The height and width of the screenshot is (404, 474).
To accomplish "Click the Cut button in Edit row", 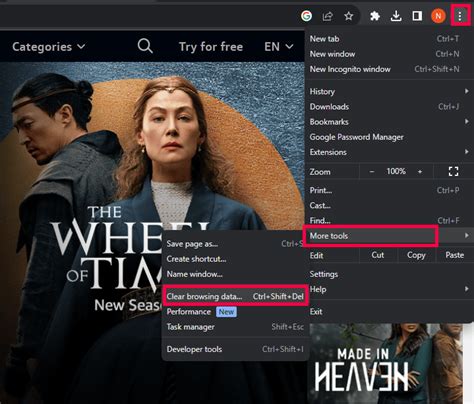I will 378,255.
